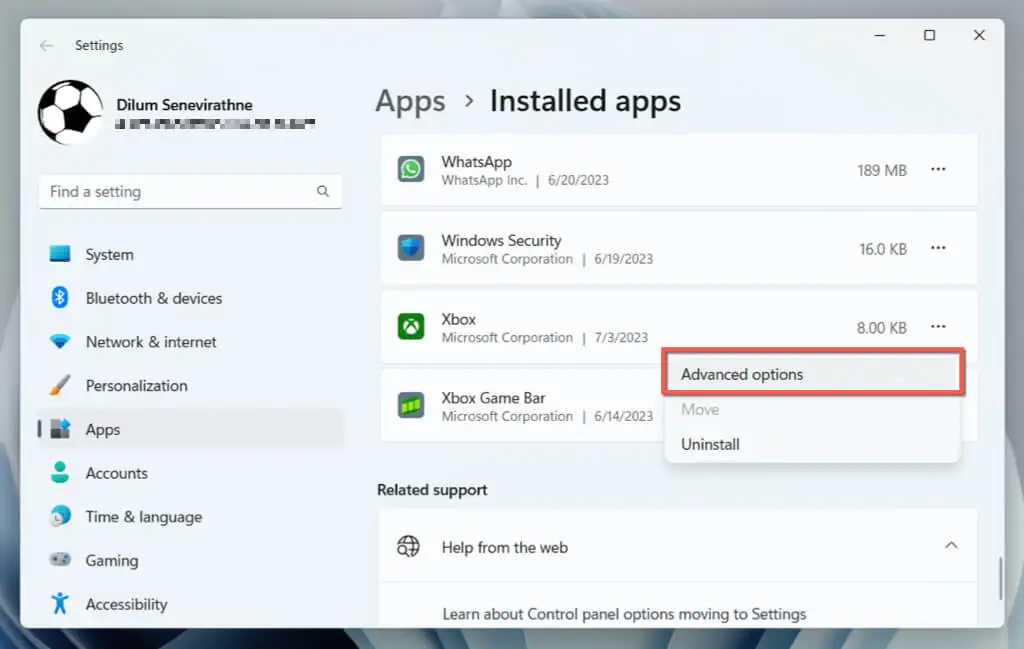This screenshot has height=649, width=1024.
Task: Maximize the Settings window
Action: (929, 35)
